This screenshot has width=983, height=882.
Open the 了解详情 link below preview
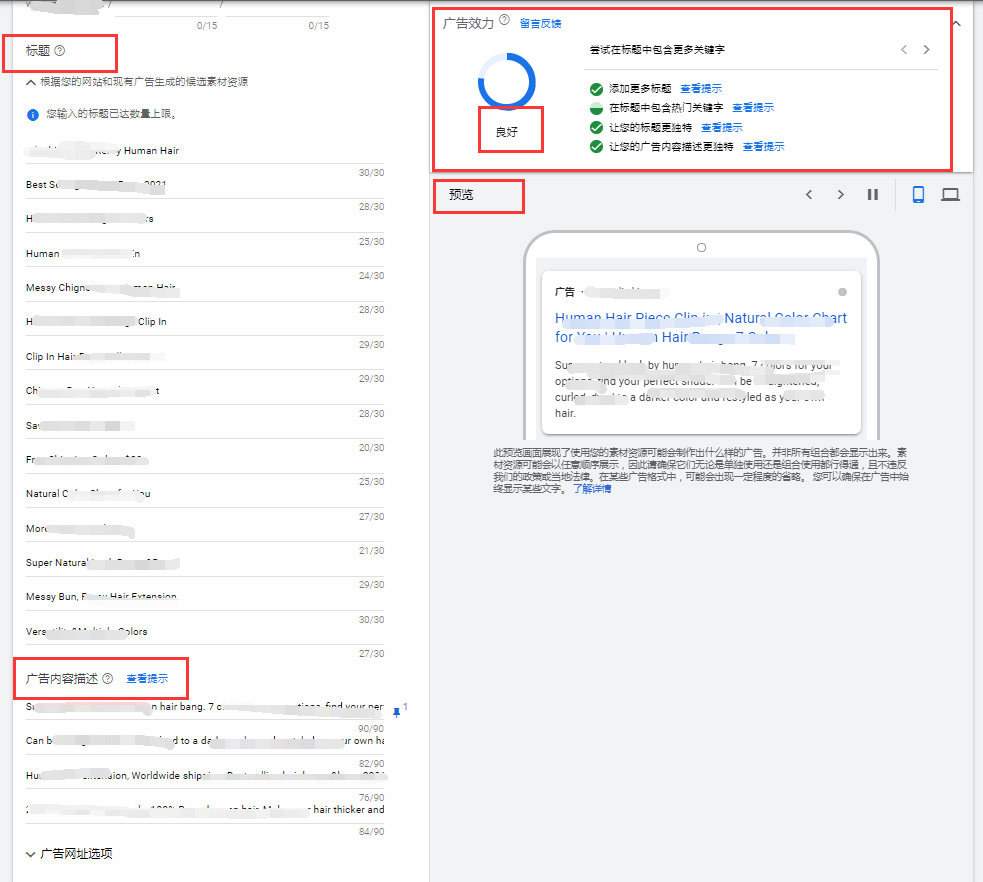click(x=591, y=489)
